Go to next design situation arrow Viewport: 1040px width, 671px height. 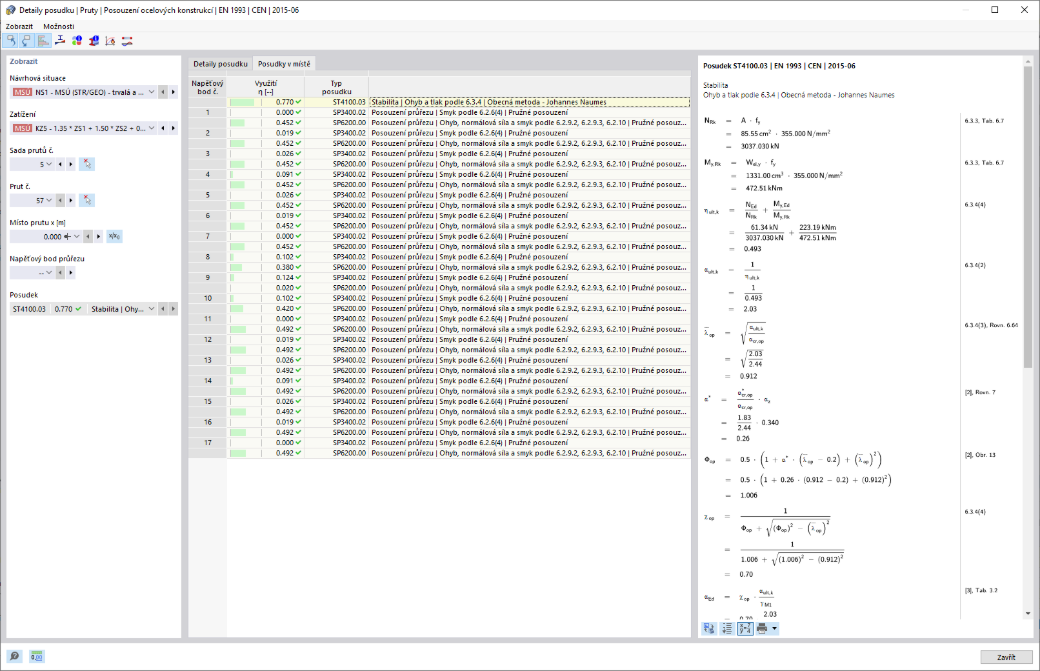tap(173, 92)
